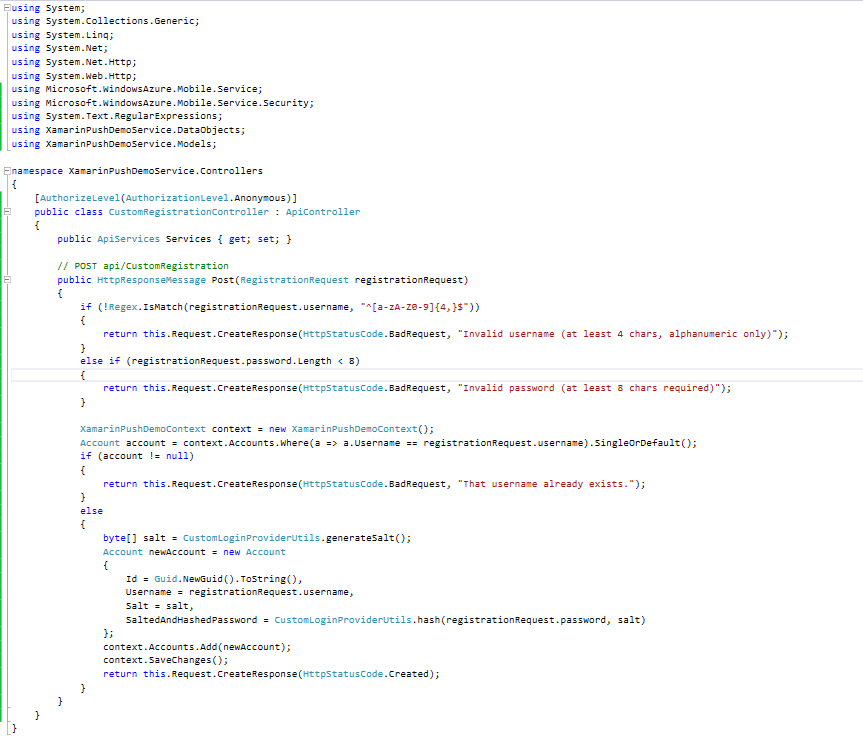
Task: Collapse the CustomRegistrationController class block
Action: [x=7, y=211]
